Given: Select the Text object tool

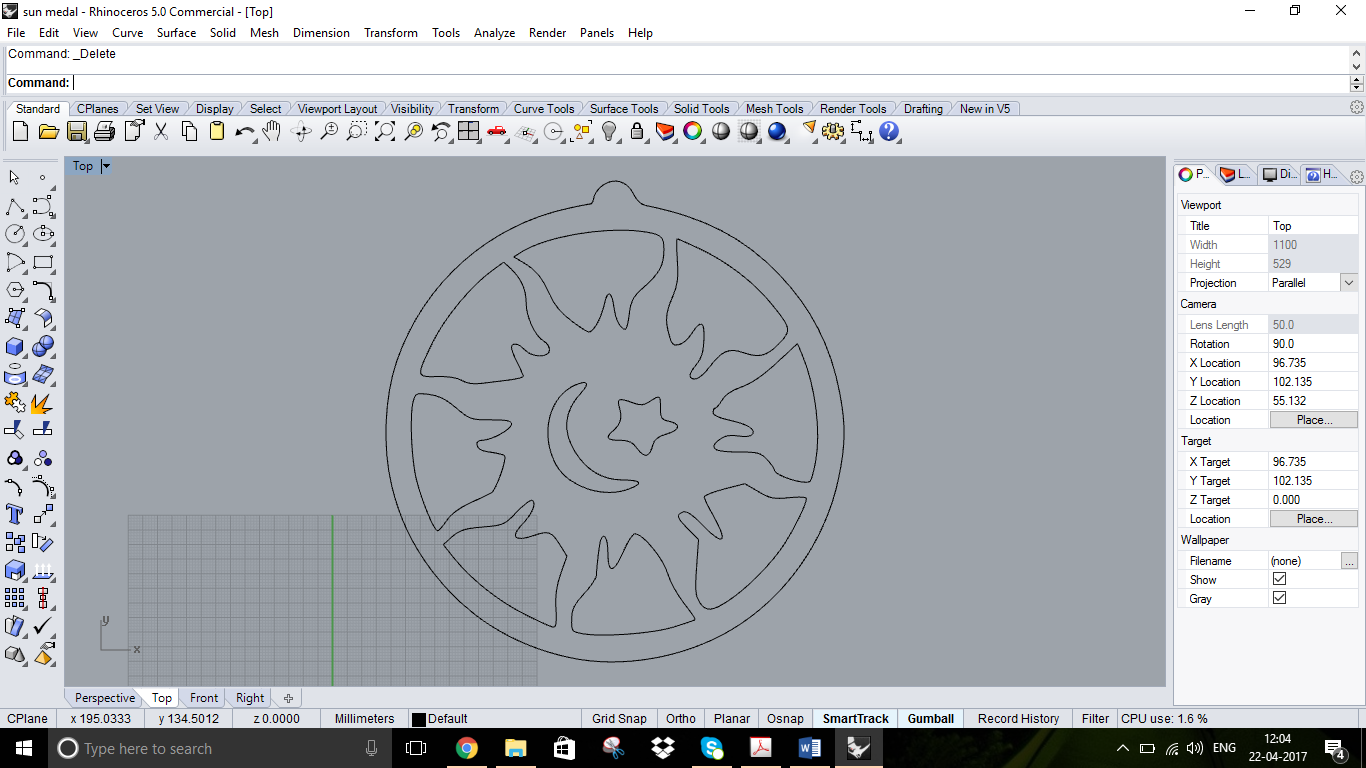Looking at the screenshot, I should [x=15, y=514].
